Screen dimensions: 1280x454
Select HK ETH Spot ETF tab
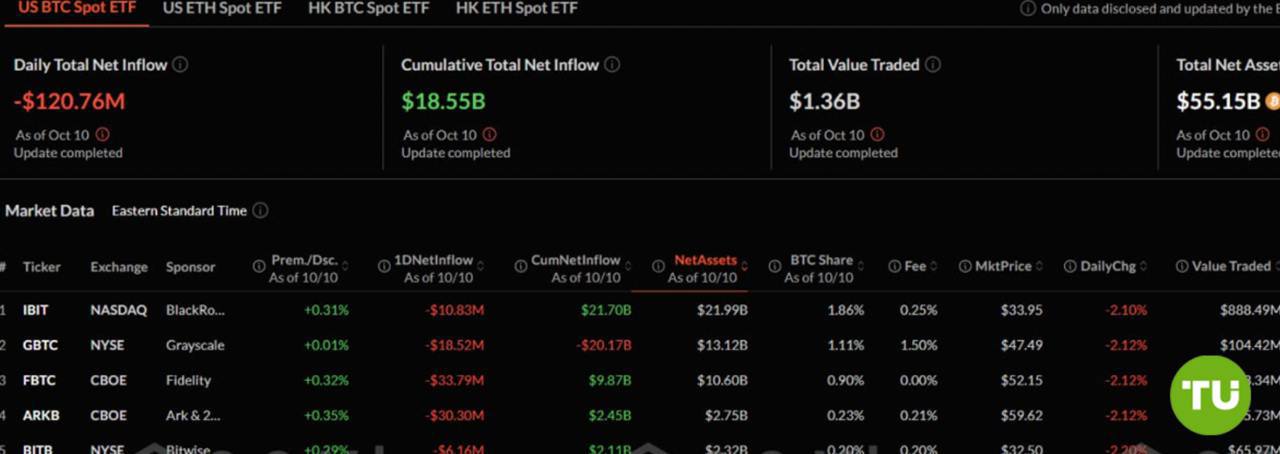516,8
